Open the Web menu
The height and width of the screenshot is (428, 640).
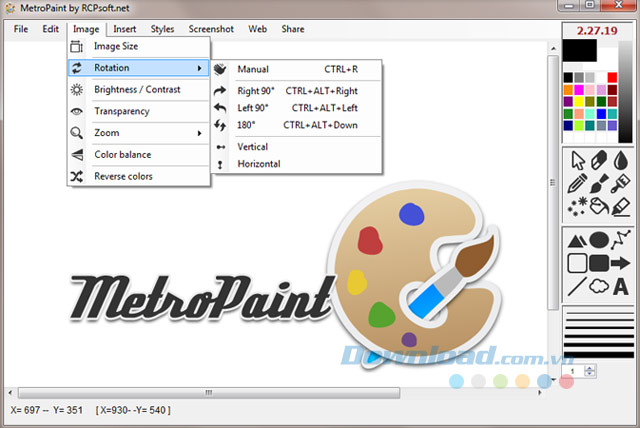click(x=258, y=29)
